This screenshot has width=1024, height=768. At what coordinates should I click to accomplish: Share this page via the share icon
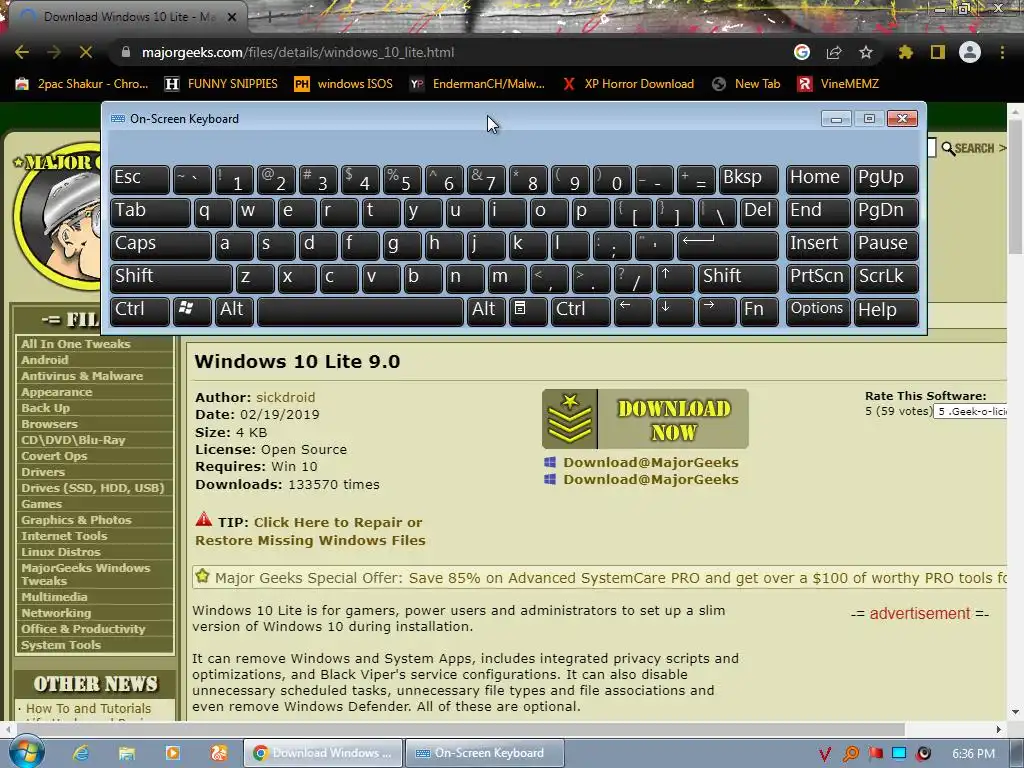834,52
